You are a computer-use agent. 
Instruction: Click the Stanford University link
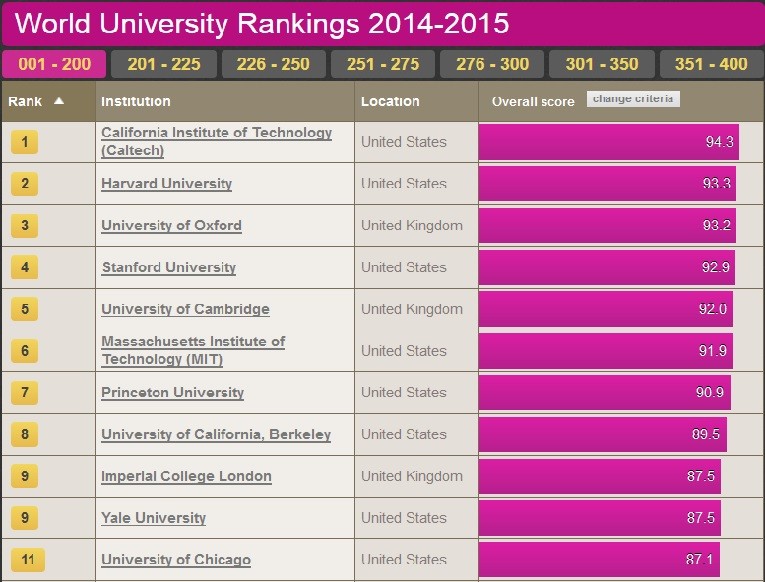coord(168,268)
